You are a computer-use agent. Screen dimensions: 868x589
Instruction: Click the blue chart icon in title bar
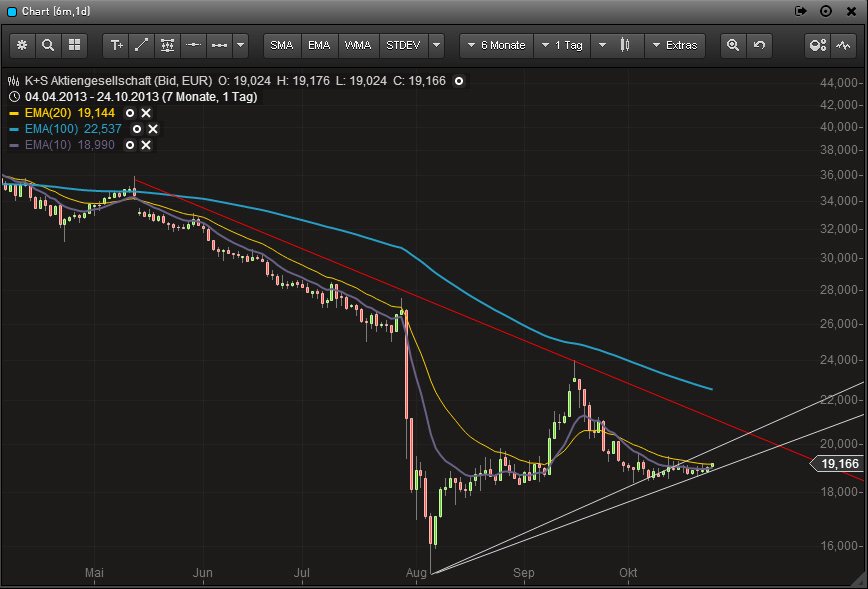point(11,12)
